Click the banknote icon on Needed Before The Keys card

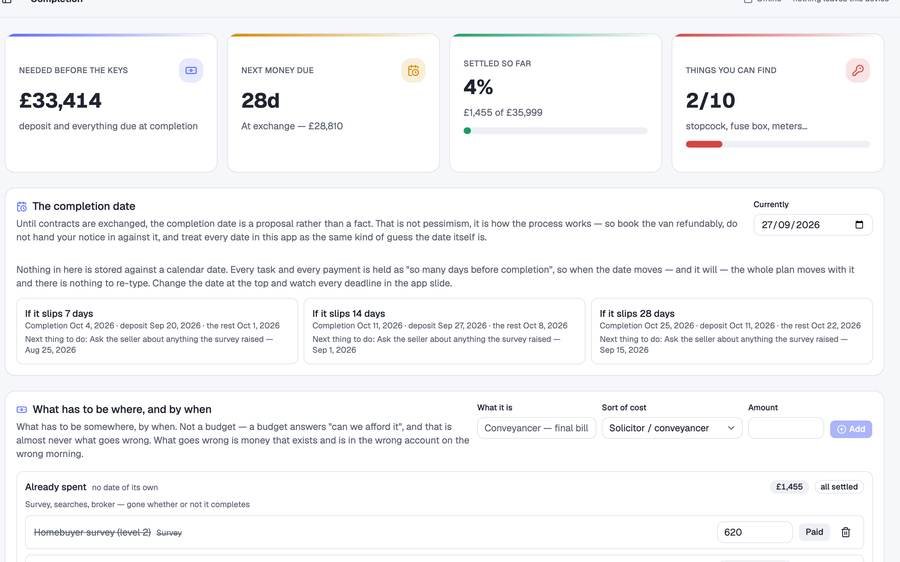point(191,71)
